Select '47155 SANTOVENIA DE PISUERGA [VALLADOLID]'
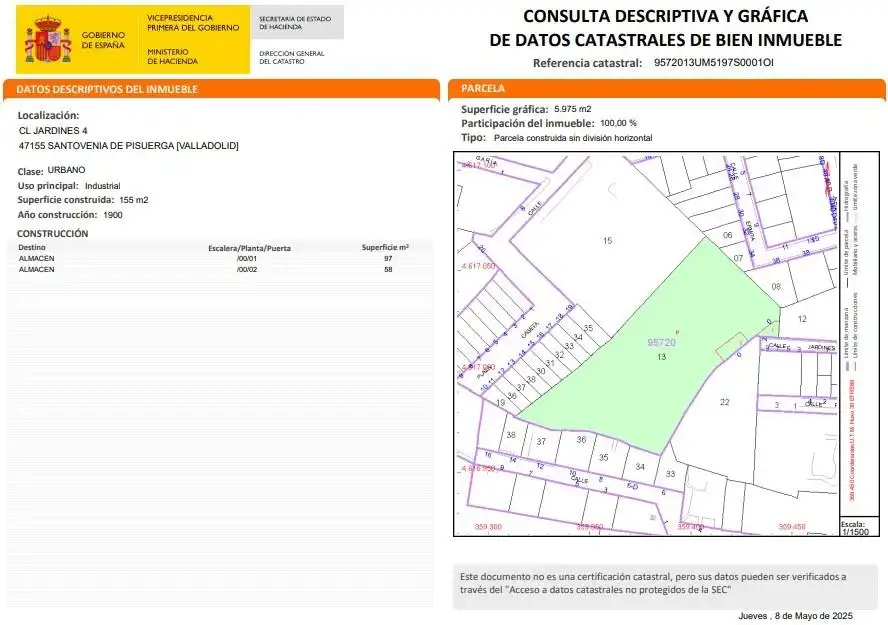 [129, 145]
